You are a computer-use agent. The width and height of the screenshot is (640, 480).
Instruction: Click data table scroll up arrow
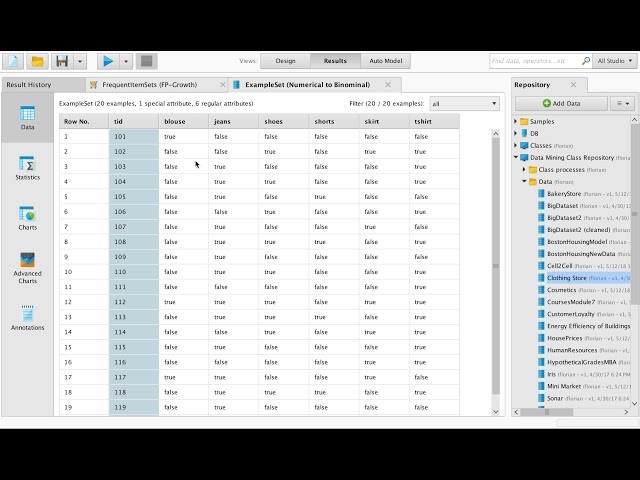pyautogui.click(x=496, y=133)
